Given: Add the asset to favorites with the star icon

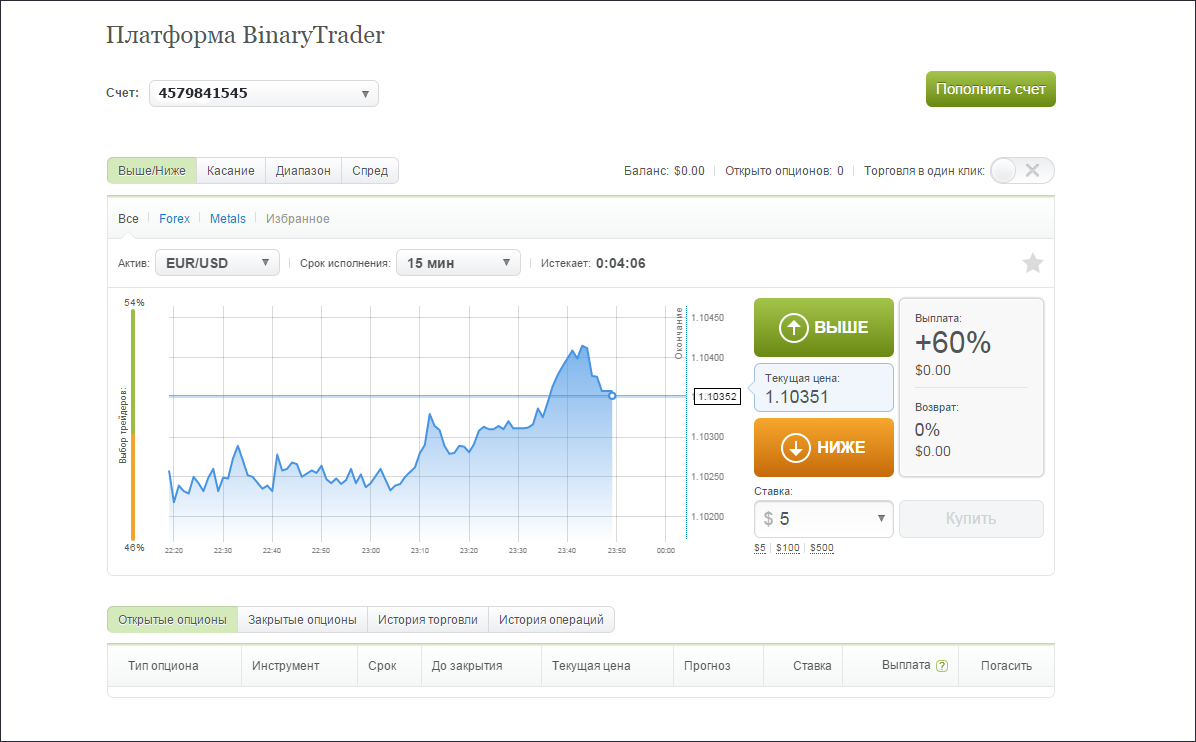Looking at the screenshot, I should (x=1033, y=263).
